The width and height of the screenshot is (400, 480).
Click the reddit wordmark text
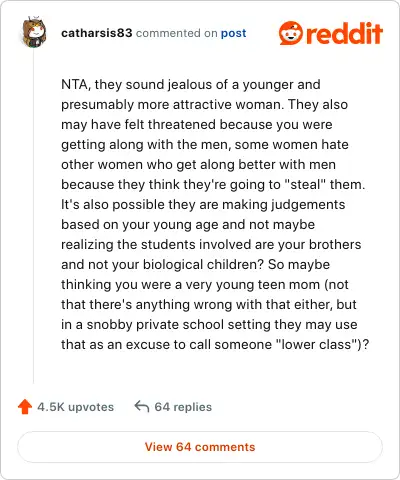(x=344, y=33)
